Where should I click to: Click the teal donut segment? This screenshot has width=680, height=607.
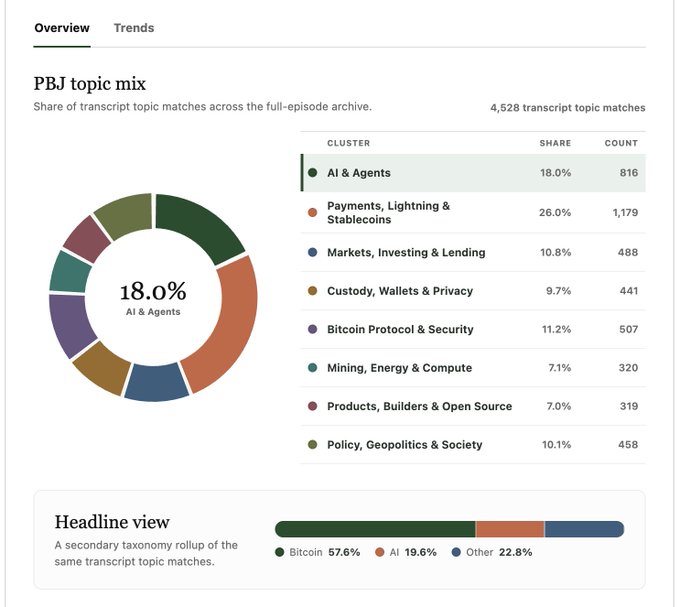click(69, 272)
